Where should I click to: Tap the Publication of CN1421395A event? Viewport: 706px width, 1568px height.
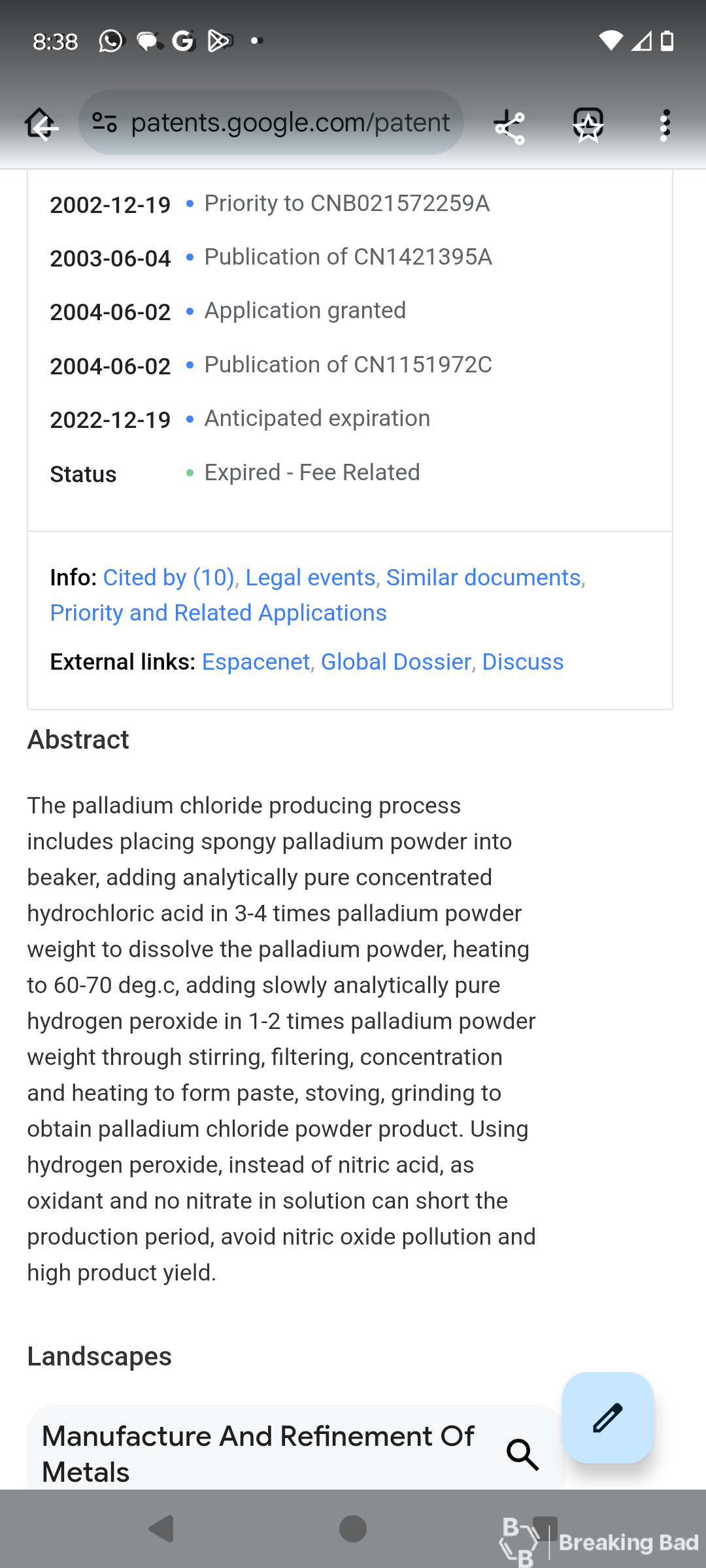[348, 257]
